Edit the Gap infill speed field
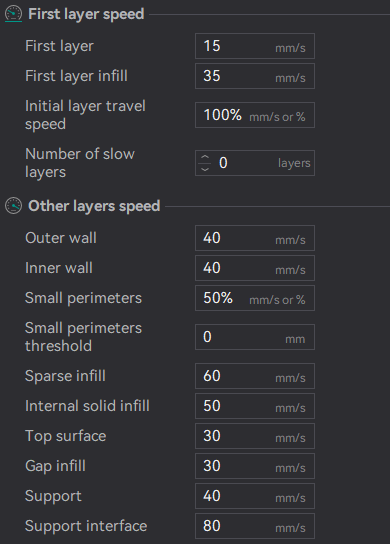 255,466
